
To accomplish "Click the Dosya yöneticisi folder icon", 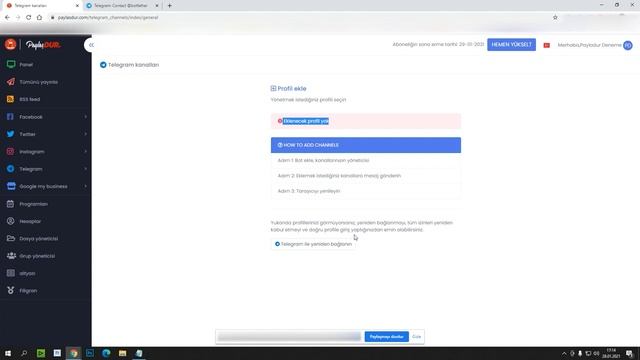I will tap(11, 238).
